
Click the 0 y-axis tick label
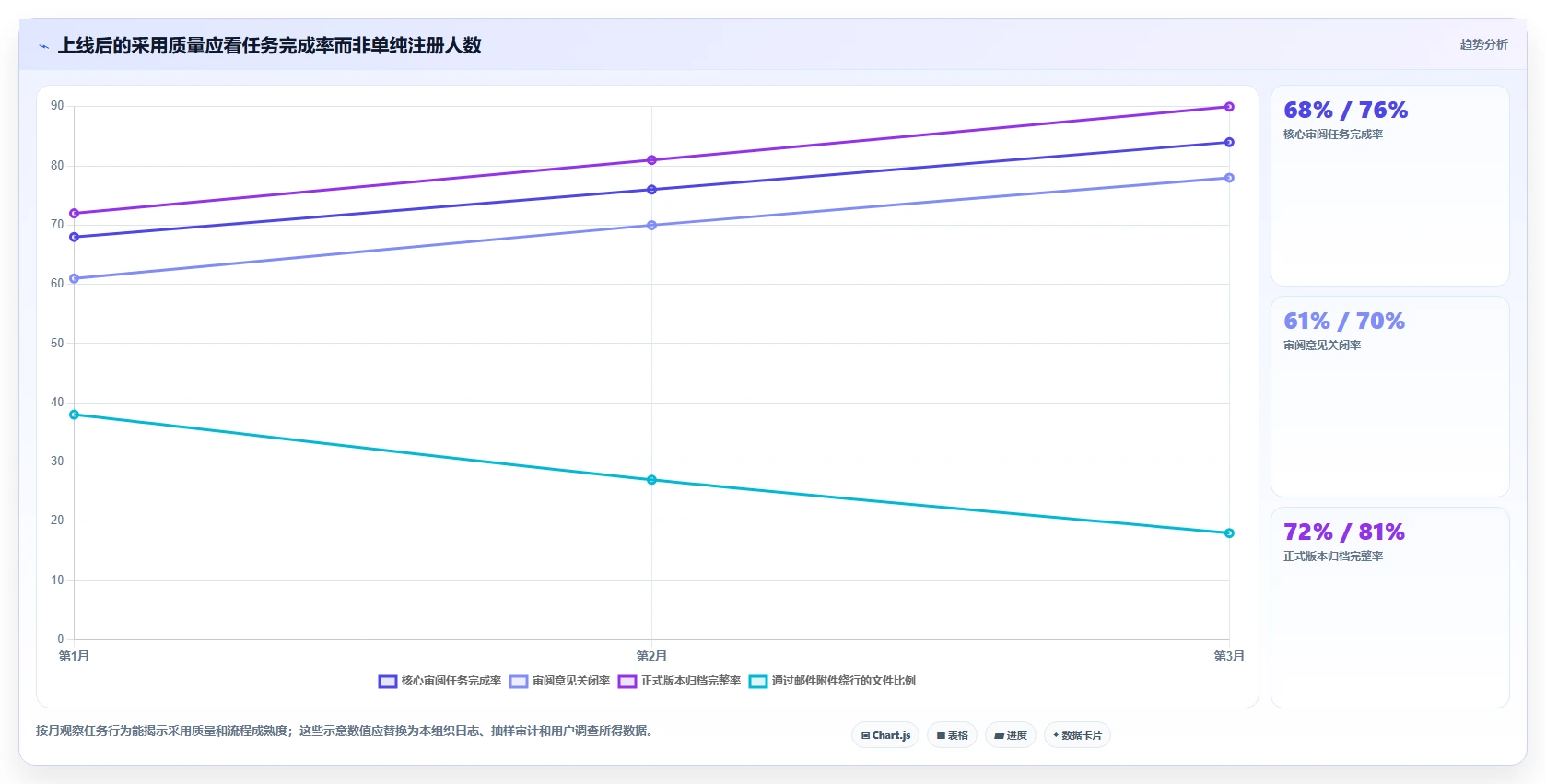click(61, 639)
